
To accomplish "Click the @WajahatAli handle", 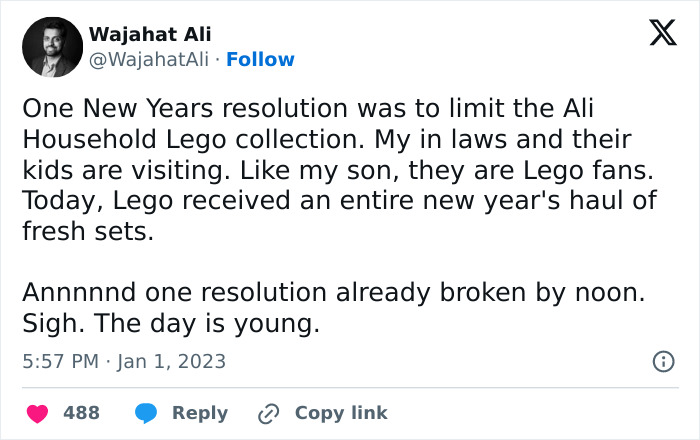I will [x=149, y=59].
